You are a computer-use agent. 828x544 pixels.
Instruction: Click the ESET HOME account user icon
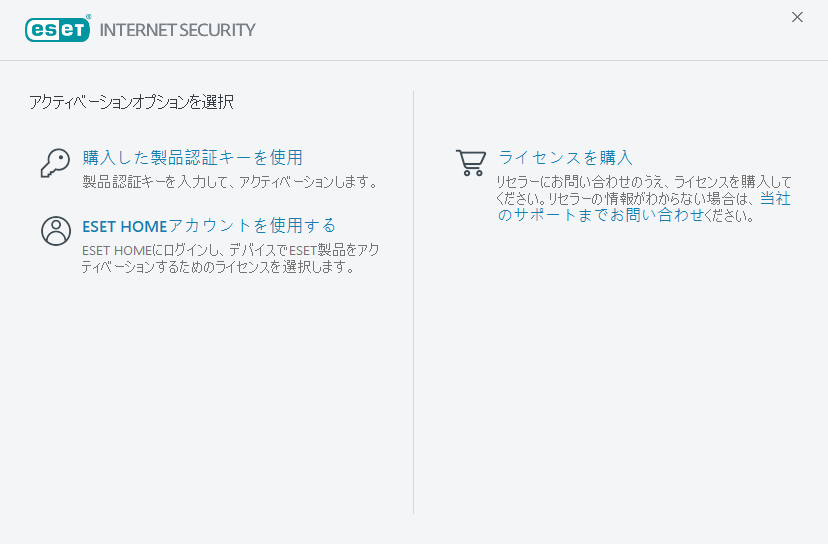(55, 231)
